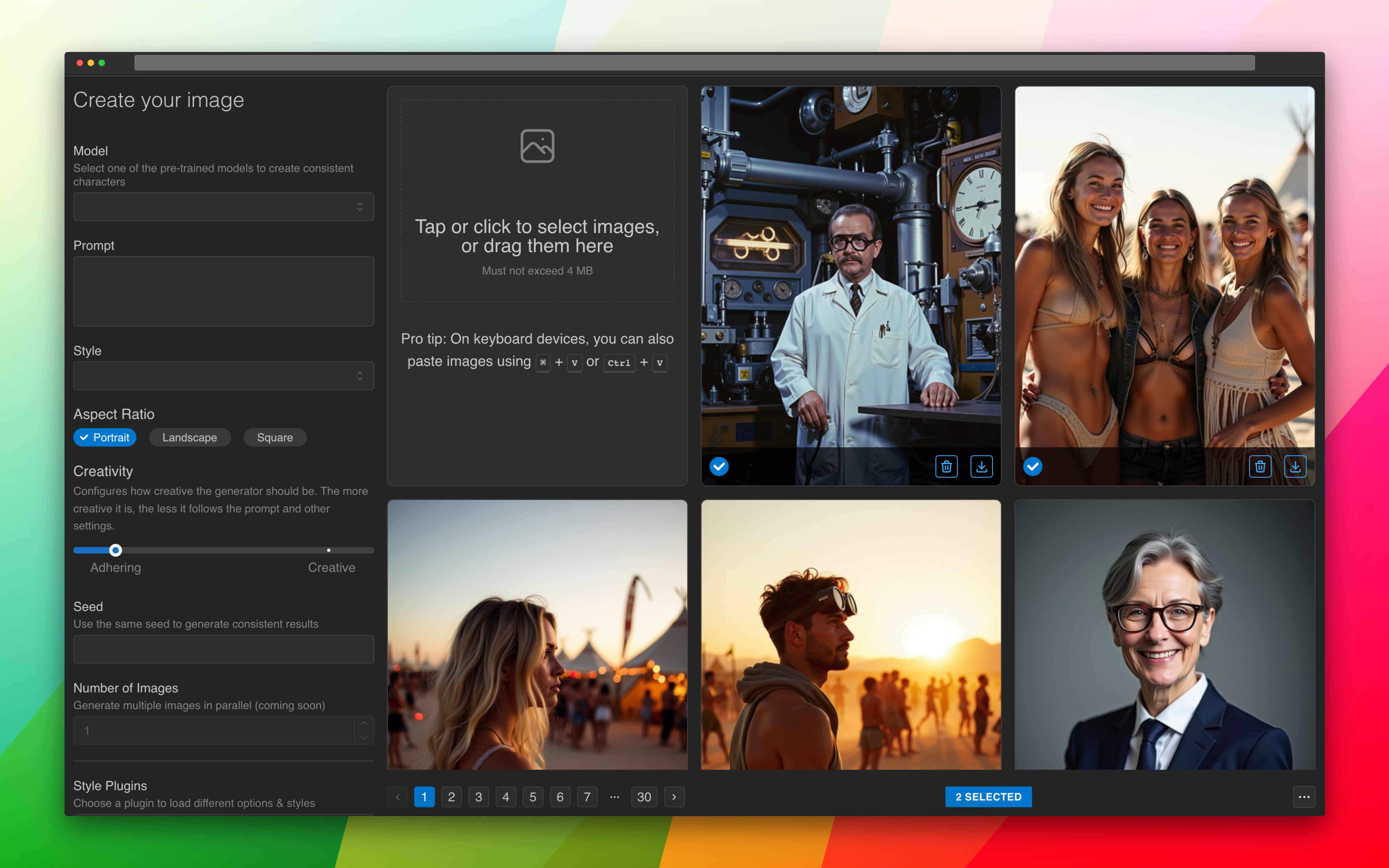Image resolution: width=1389 pixels, height=868 pixels.
Task: Focus the Number of Images field
Action: pyautogui.click(x=214, y=730)
